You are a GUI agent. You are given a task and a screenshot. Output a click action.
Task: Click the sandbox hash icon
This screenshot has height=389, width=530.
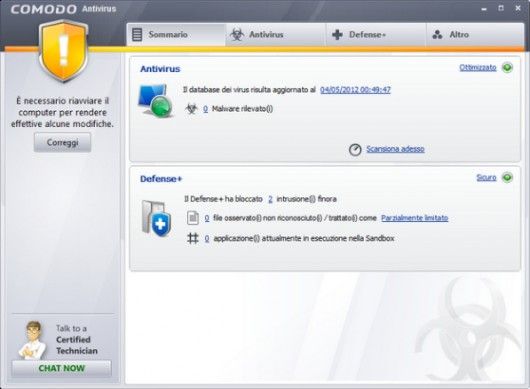(x=193, y=238)
